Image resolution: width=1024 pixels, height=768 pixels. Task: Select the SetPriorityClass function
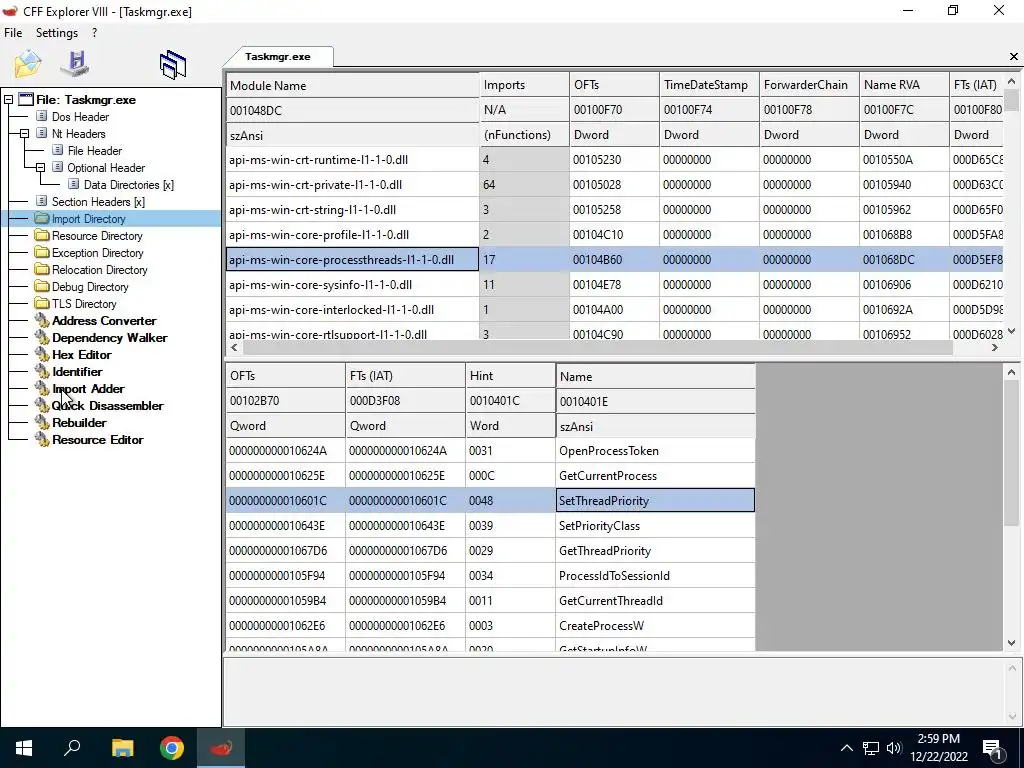tap(655, 526)
